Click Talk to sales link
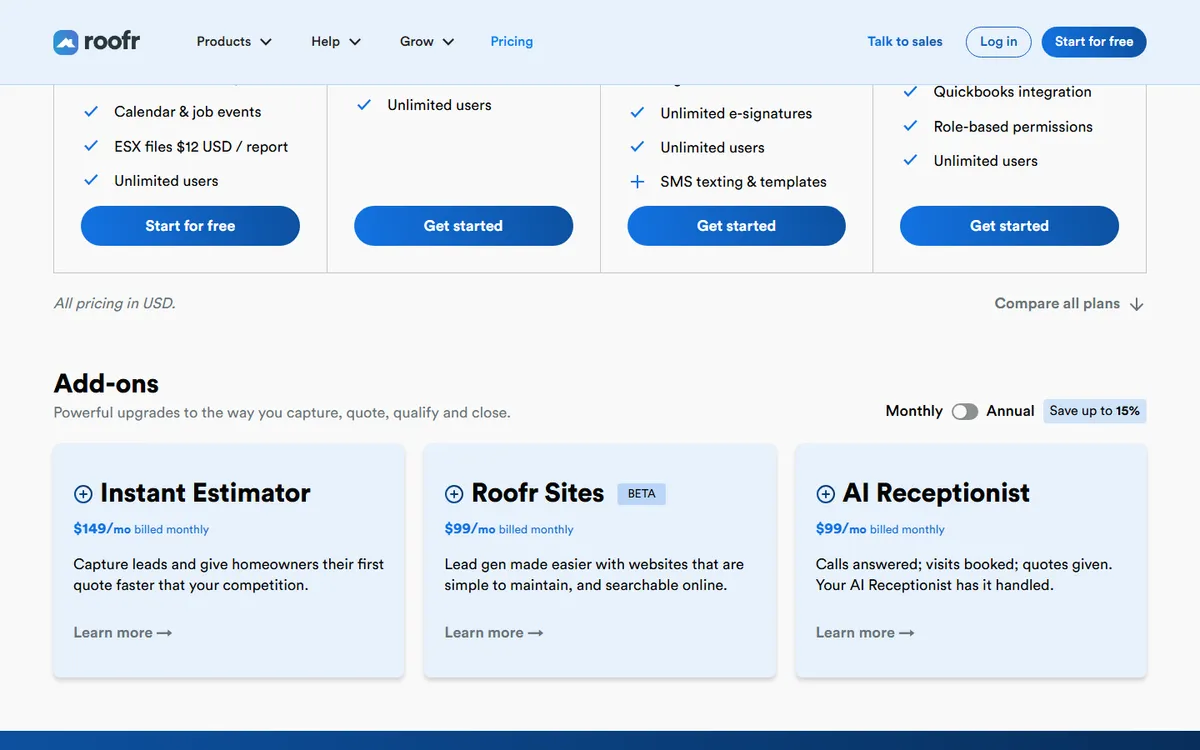This screenshot has height=750, width=1200. coord(905,41)
